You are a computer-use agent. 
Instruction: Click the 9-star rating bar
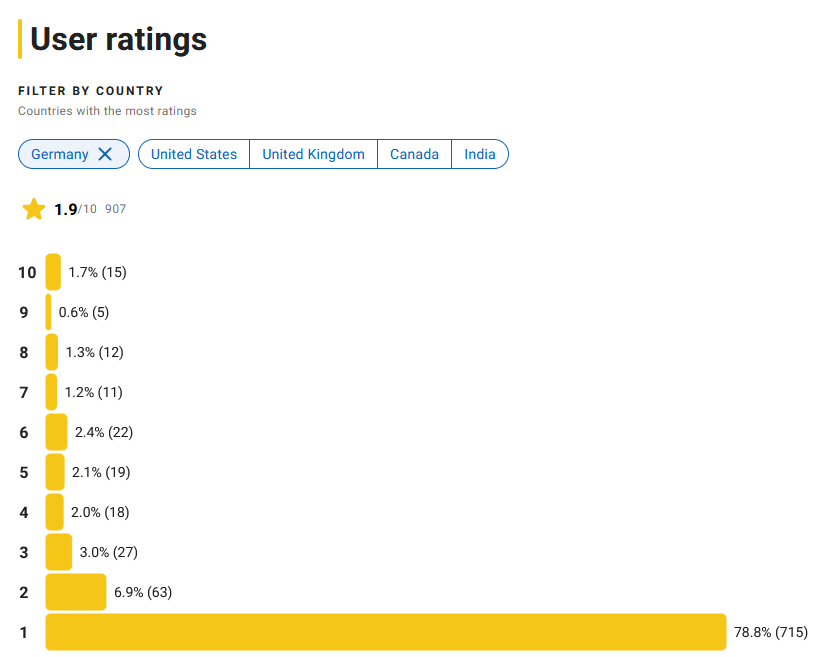49,312
